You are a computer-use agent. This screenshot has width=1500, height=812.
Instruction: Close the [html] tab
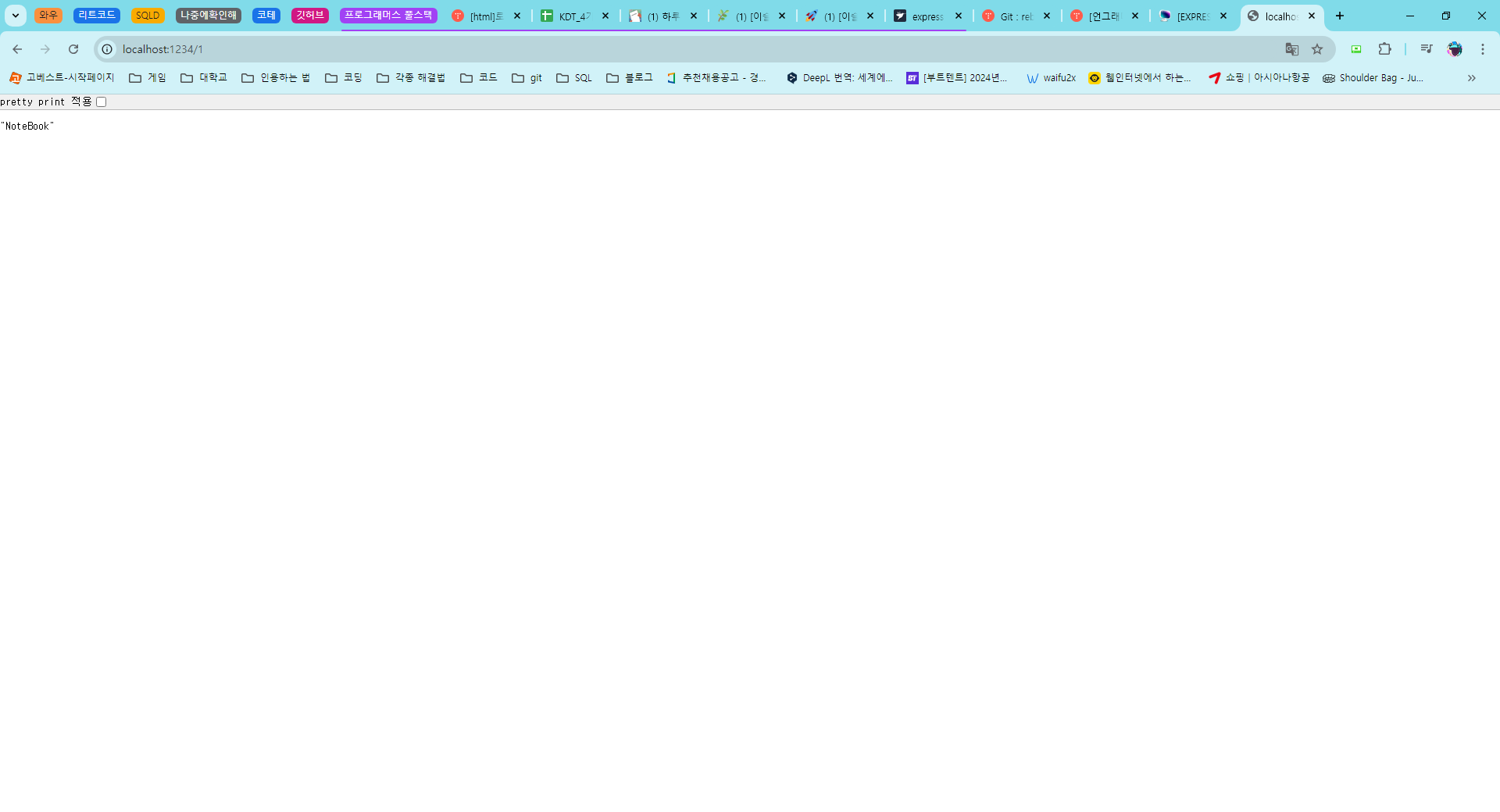(517, 16)
